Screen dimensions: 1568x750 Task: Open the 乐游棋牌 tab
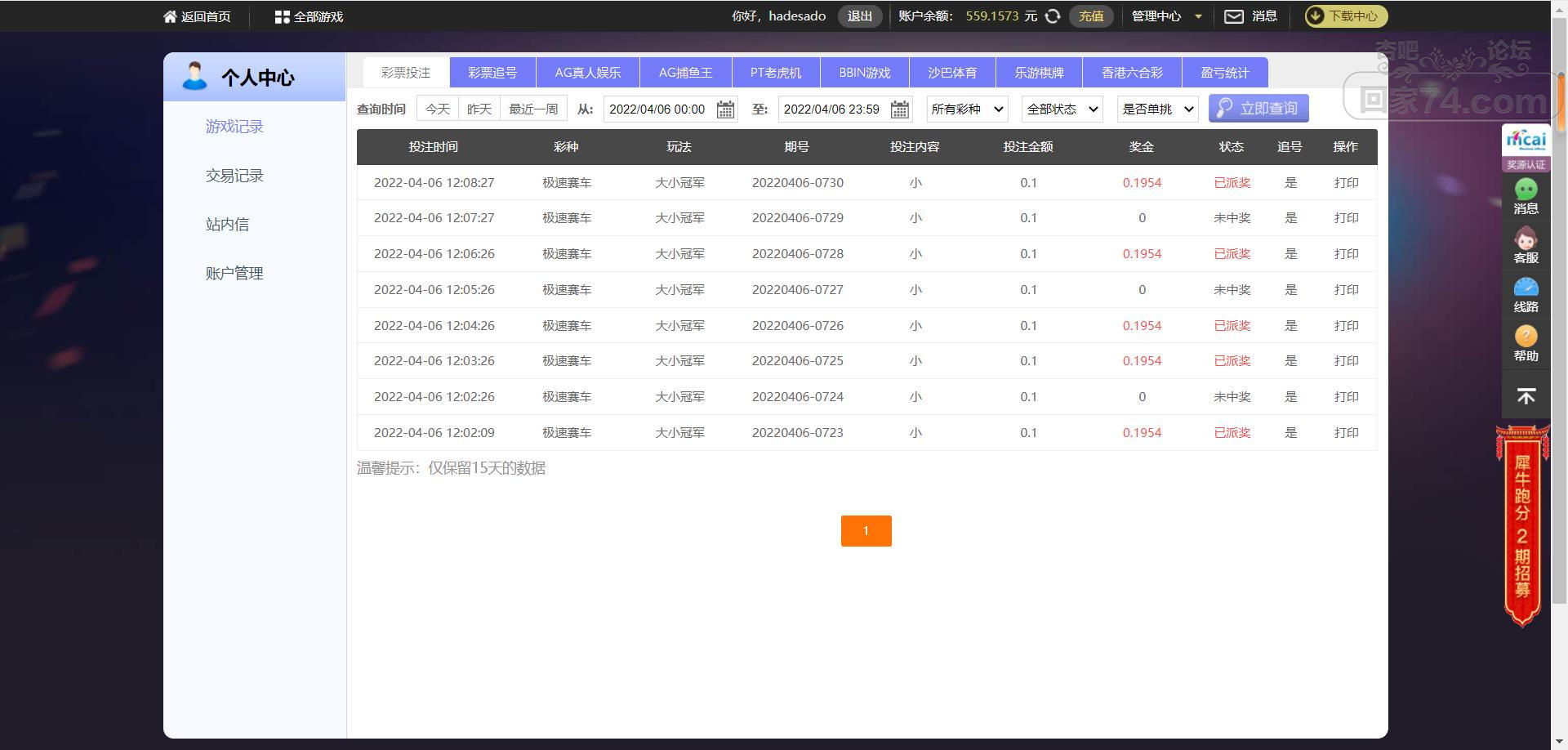click(1039, 73)
